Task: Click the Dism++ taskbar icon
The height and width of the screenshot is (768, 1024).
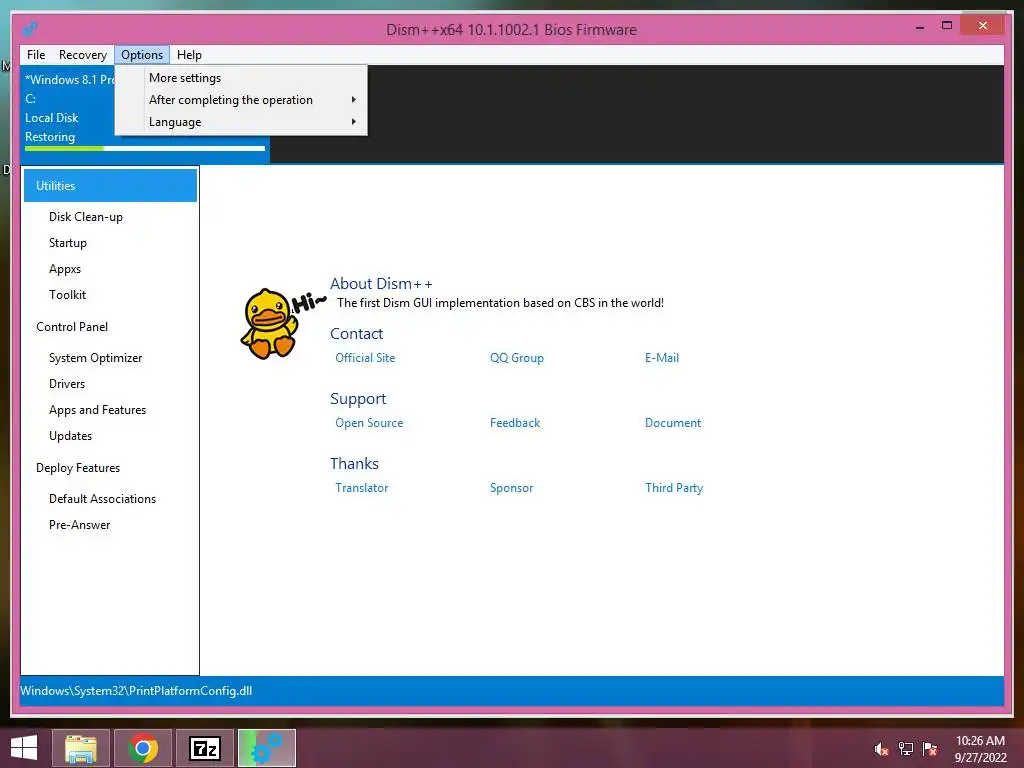Action: tap(267, 748)
